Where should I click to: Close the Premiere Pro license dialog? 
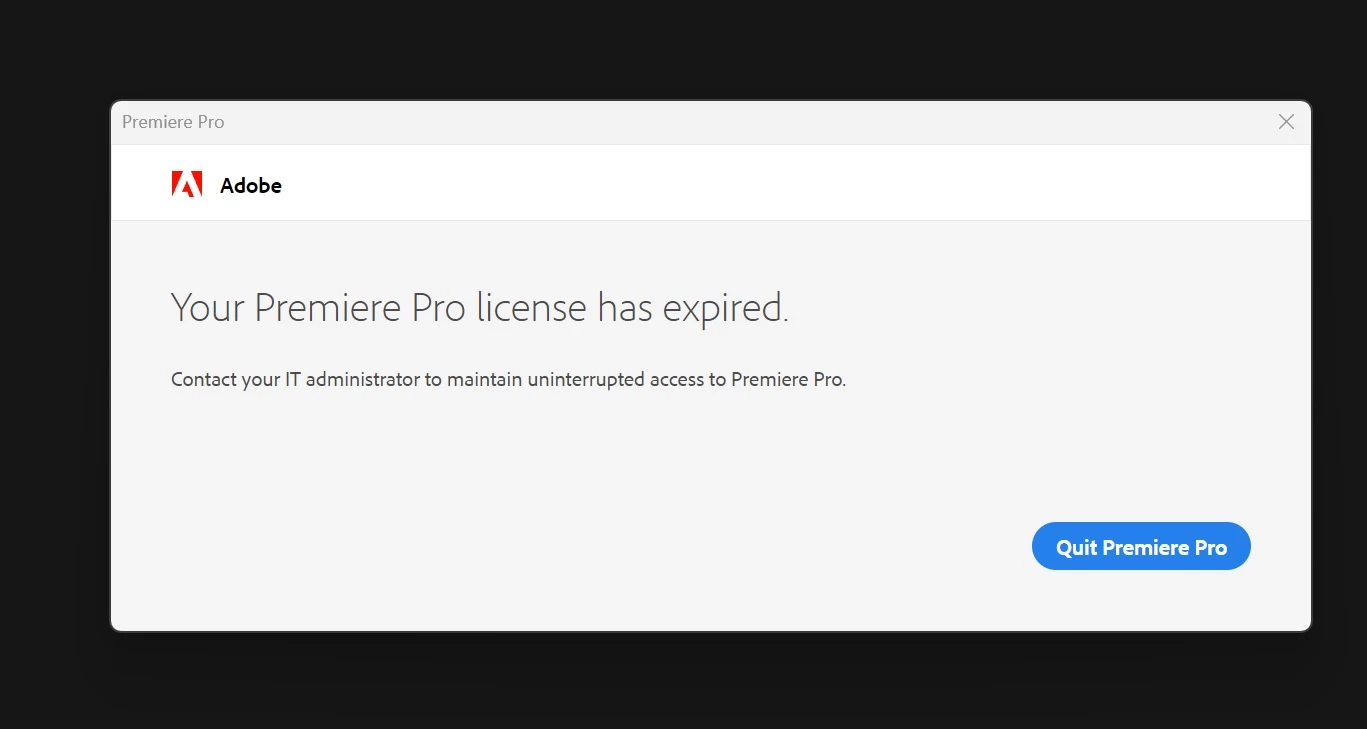(x=1286, y=122)
